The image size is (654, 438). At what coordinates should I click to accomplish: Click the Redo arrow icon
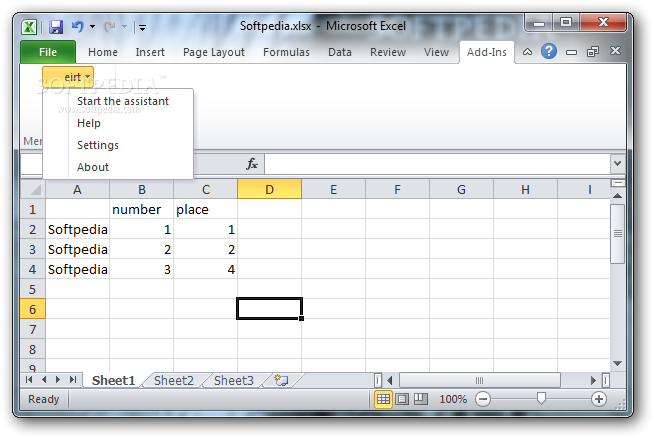pos(109,27)
